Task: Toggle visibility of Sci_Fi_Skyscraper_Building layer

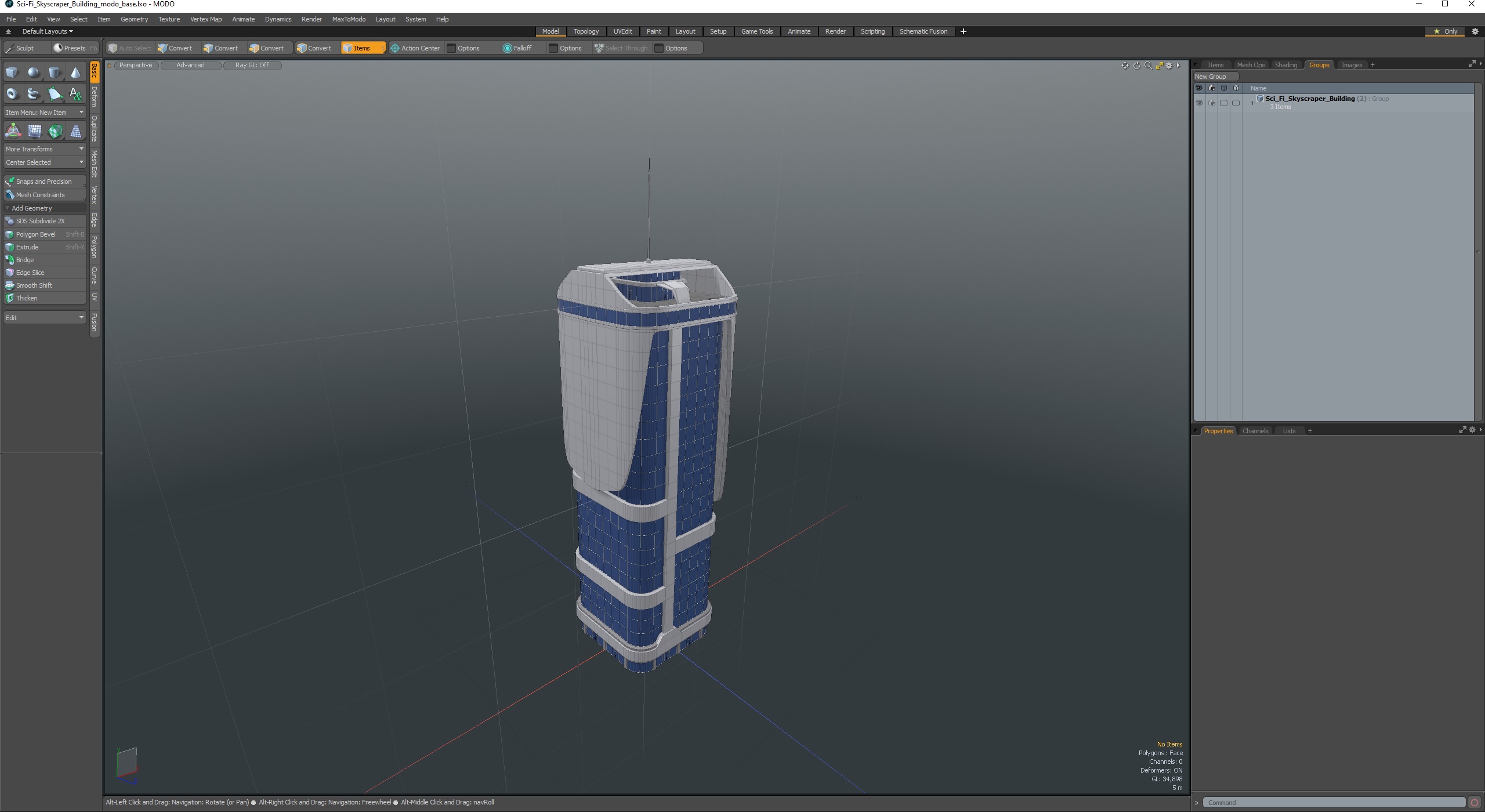Action: click(x=1200, y=101)
